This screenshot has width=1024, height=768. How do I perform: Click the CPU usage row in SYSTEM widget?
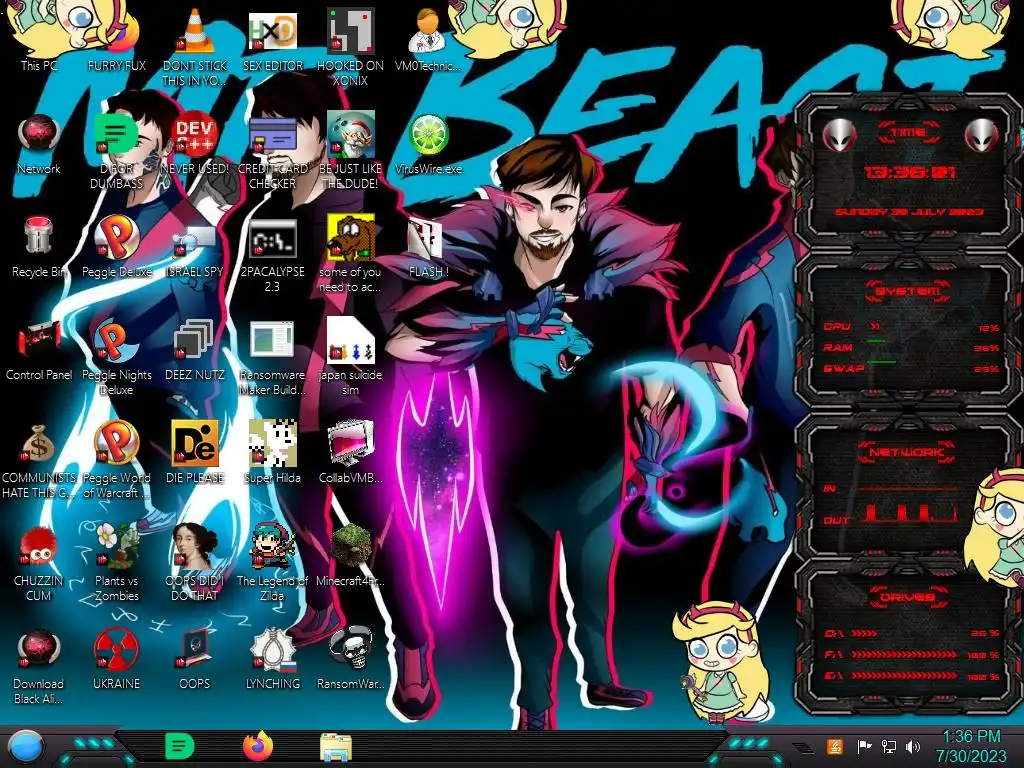[x=912, y=327]
